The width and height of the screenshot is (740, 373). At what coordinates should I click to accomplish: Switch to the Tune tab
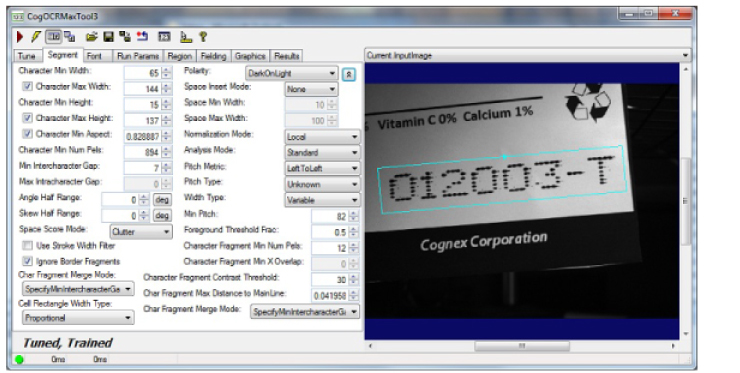point(27,56)
